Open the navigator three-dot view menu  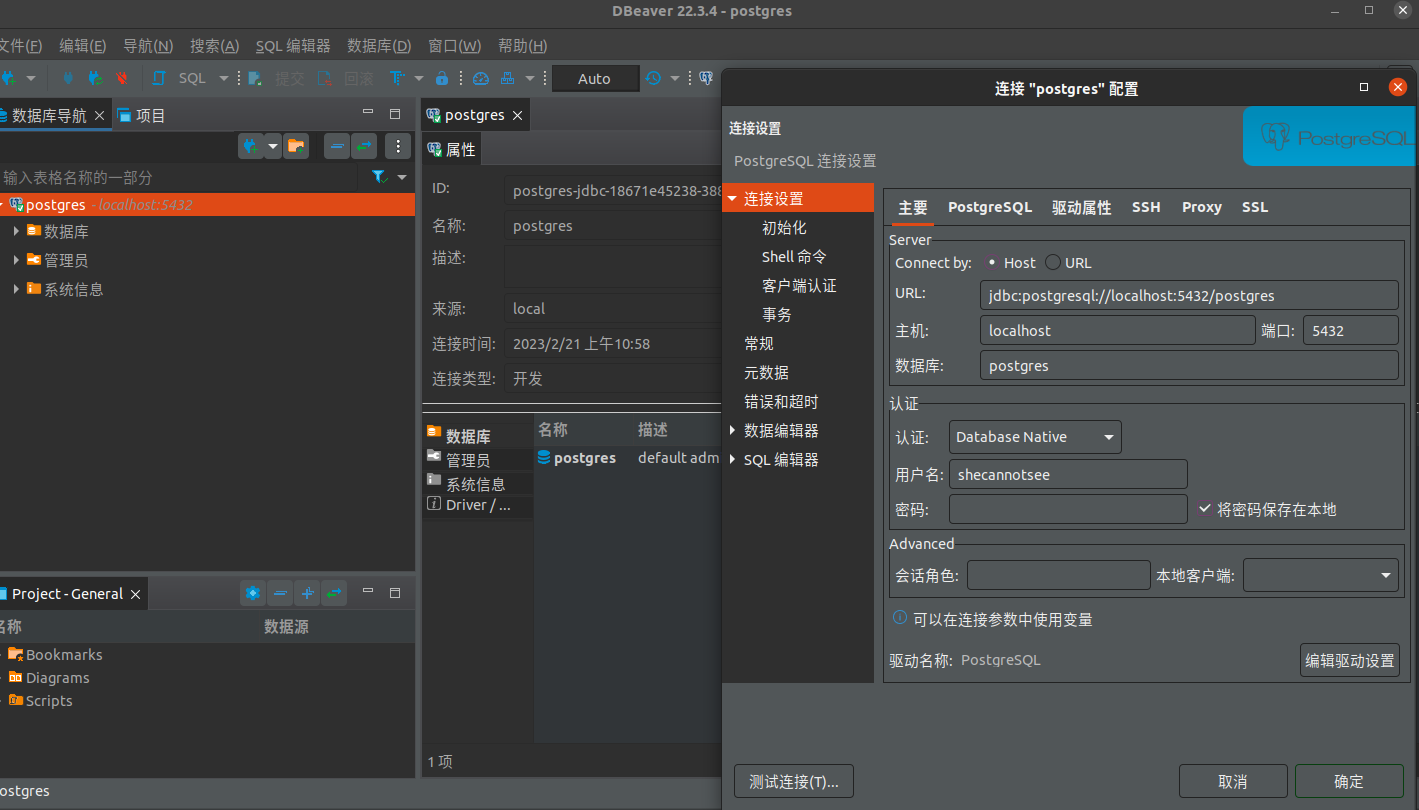tap(398, 146)
